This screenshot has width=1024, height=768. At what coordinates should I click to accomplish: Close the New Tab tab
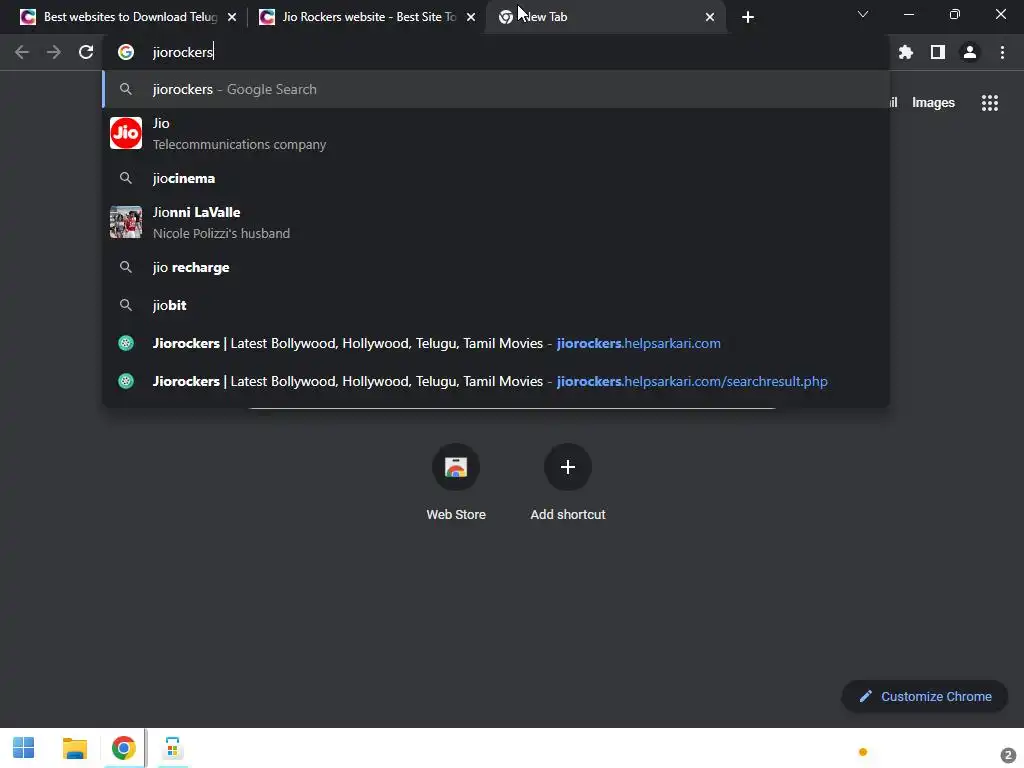pos(710,17)
